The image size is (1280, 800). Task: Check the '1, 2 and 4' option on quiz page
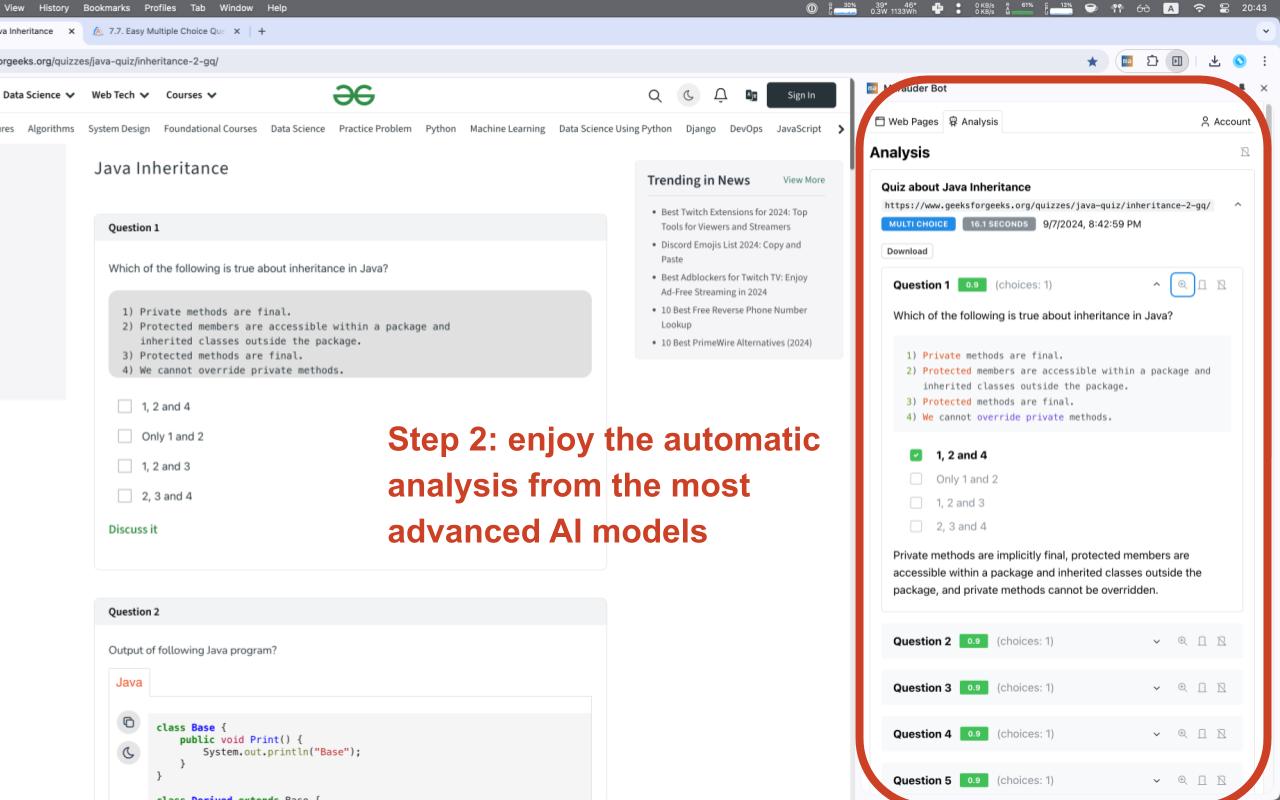[x=125, y=407]
